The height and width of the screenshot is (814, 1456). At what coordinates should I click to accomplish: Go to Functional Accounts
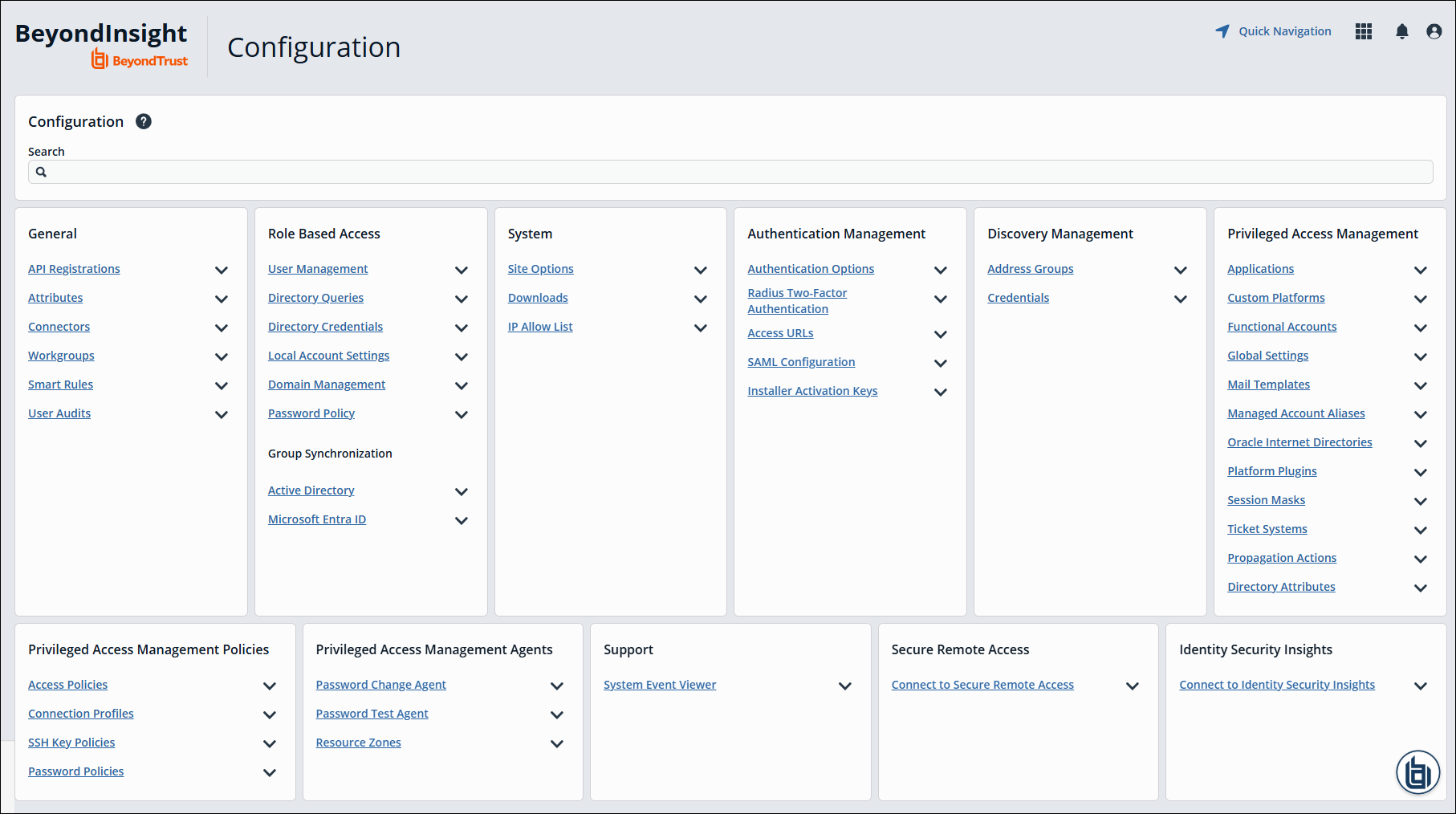tap(1282, 327)
